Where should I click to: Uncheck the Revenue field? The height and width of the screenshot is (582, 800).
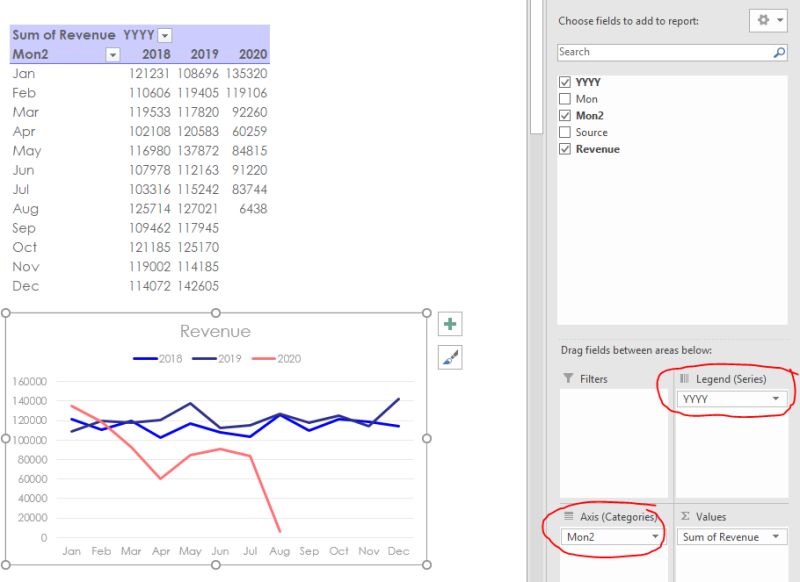(566, 148)
